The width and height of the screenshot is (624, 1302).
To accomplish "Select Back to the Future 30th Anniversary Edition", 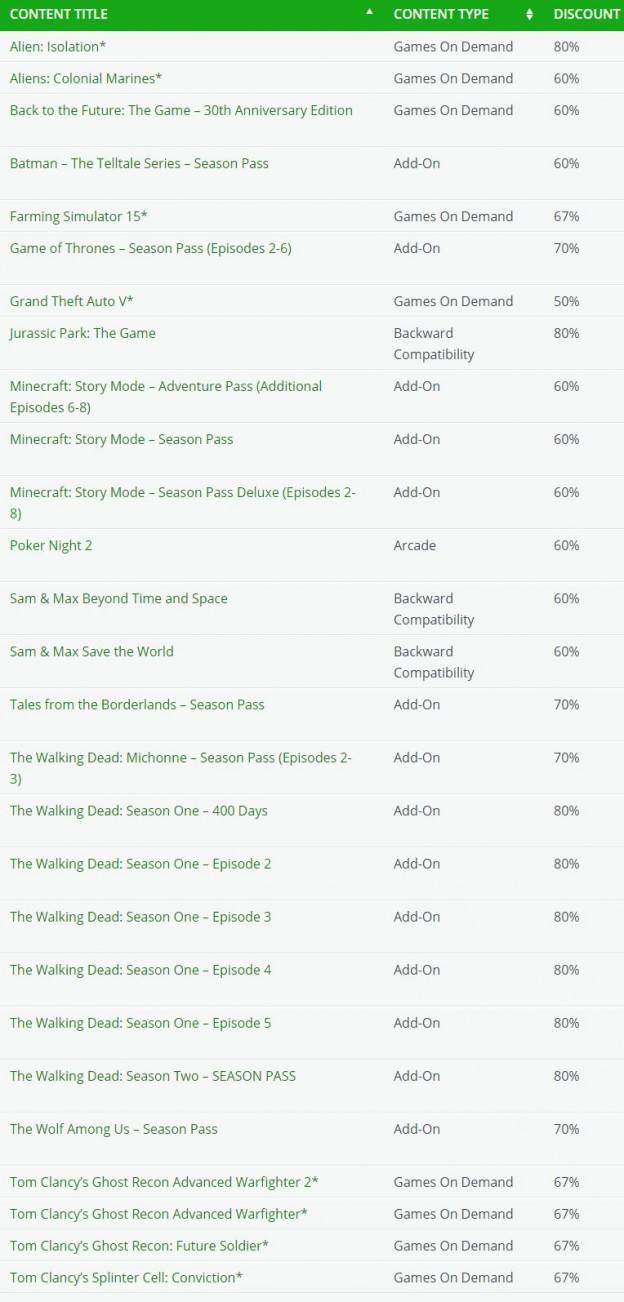I will coord(181,111).
